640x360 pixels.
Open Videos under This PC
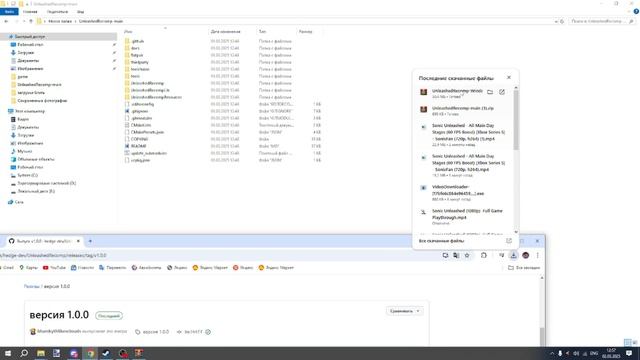[x=23, y=119]
